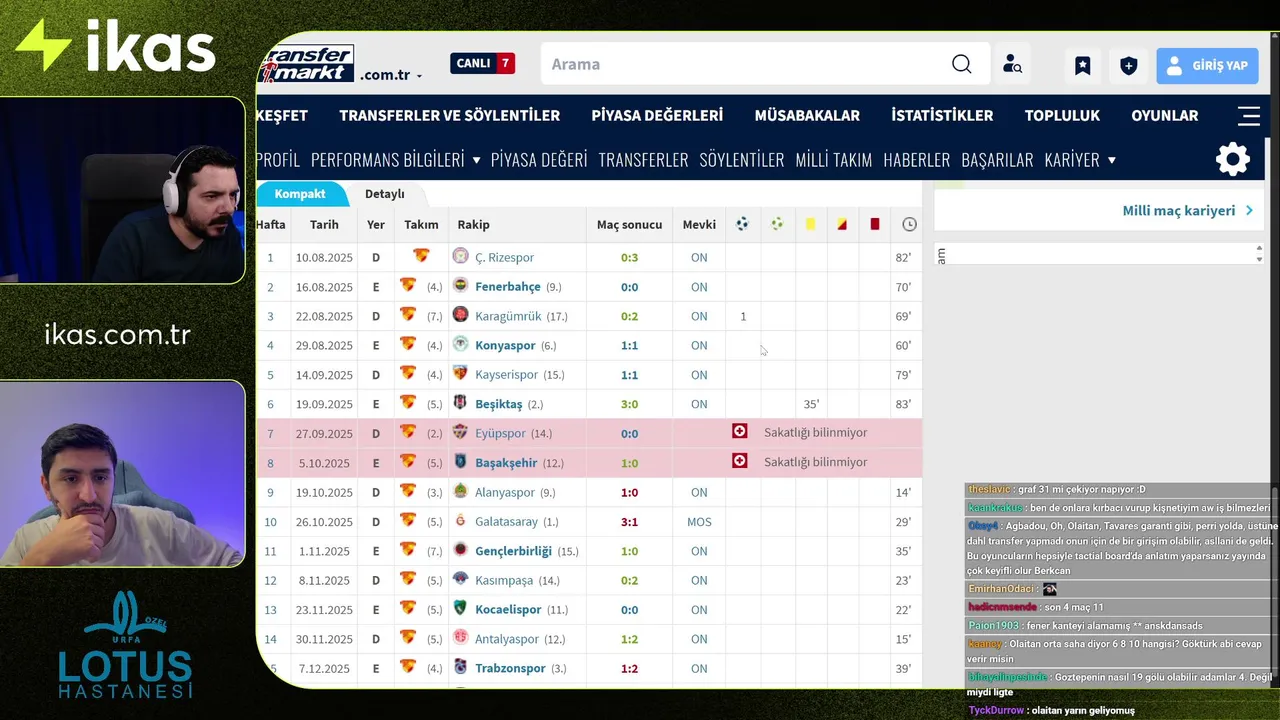This screenshot has height=720, width=1280.
Task: Open the Konyaspor opponent link
Action: tap(505, 346)
